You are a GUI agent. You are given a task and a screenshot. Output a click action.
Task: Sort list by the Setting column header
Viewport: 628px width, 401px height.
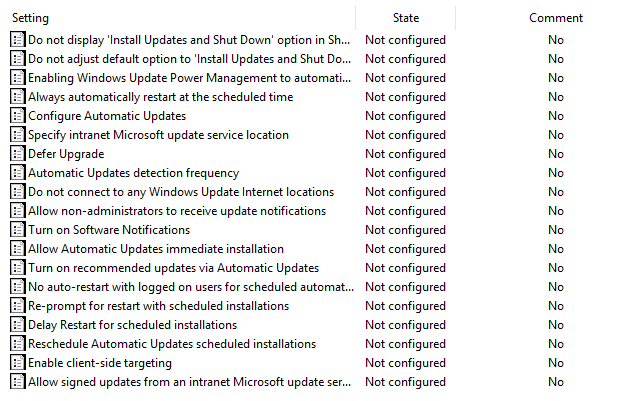[x=30, y=18]
